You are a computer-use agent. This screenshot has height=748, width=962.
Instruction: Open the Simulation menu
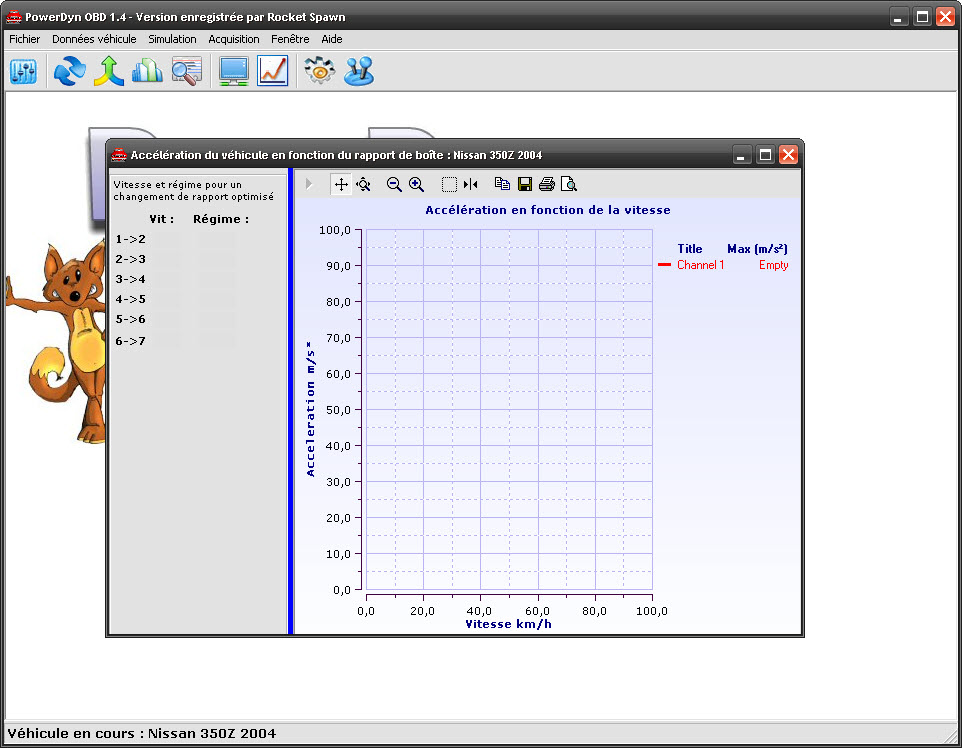tap(172, 39)
